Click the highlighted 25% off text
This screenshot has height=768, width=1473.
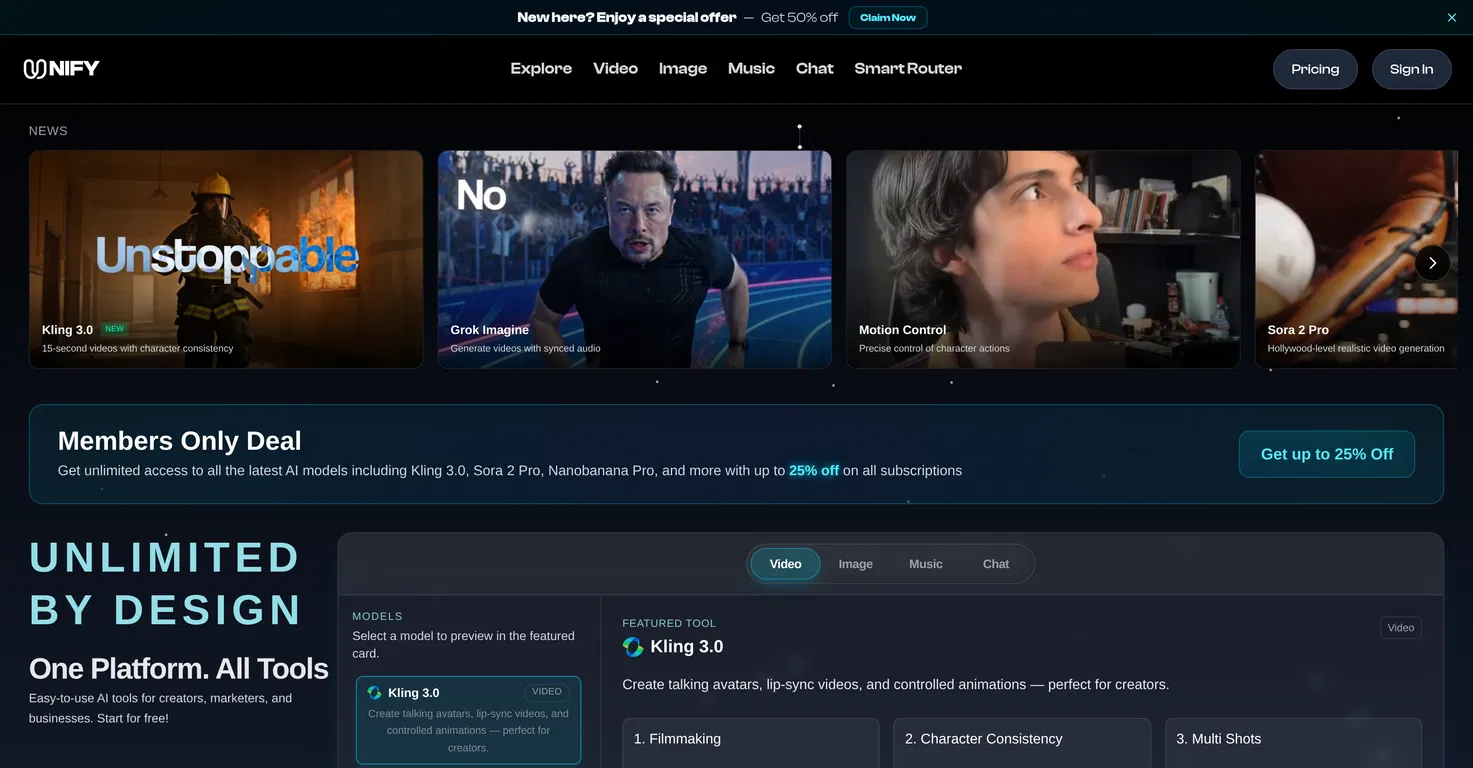tap(814, 470)
